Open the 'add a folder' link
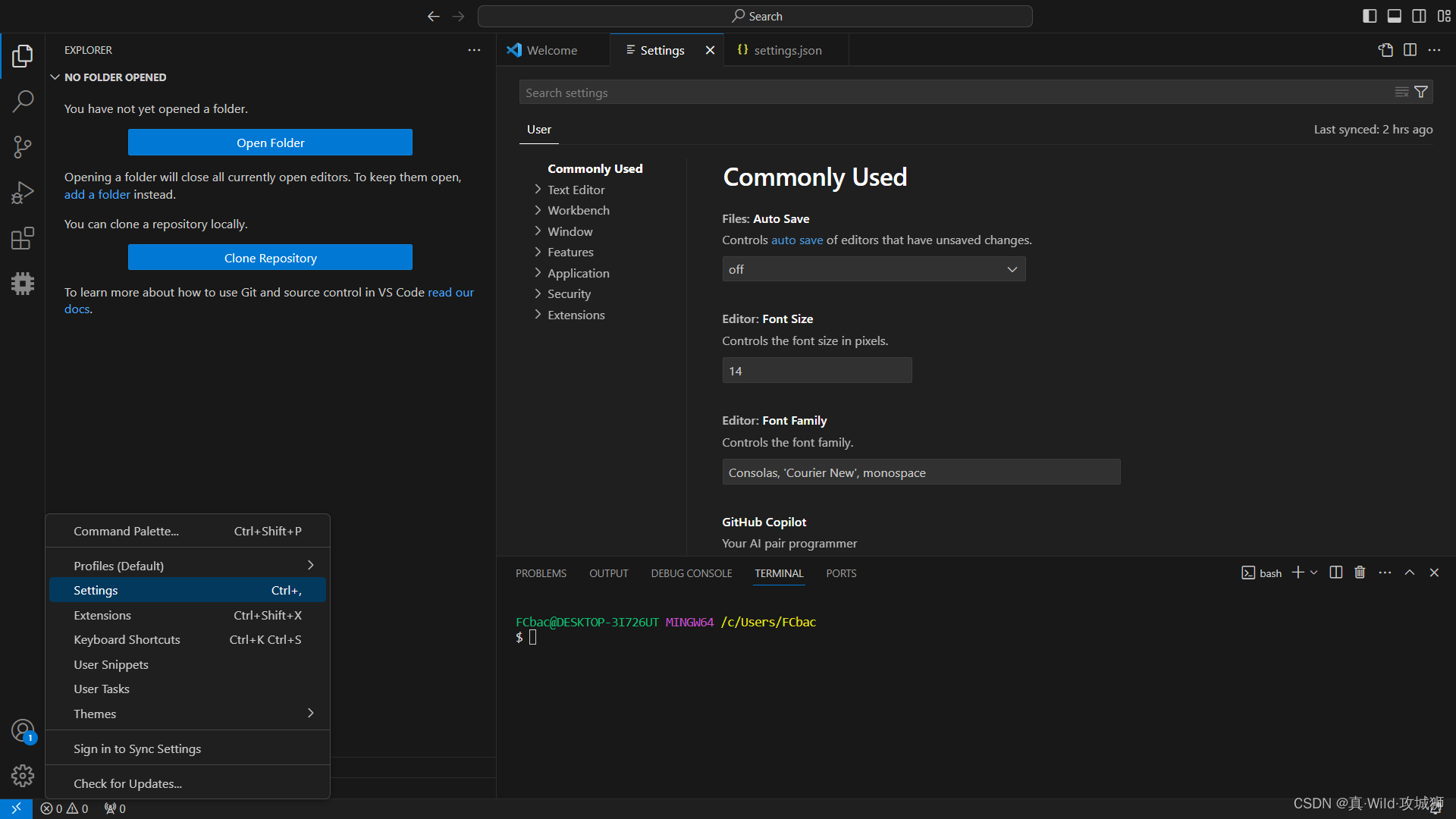Viewport: 1456px width, 819px height. (x=96, y=194)
